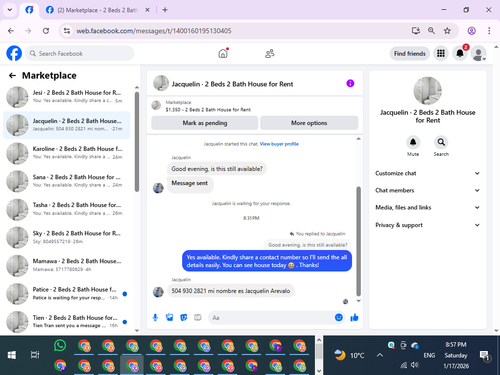The width and height of the screenshot is (500, 375).
Task: Click the back arrow beside Marketplace
Action: 12,76
